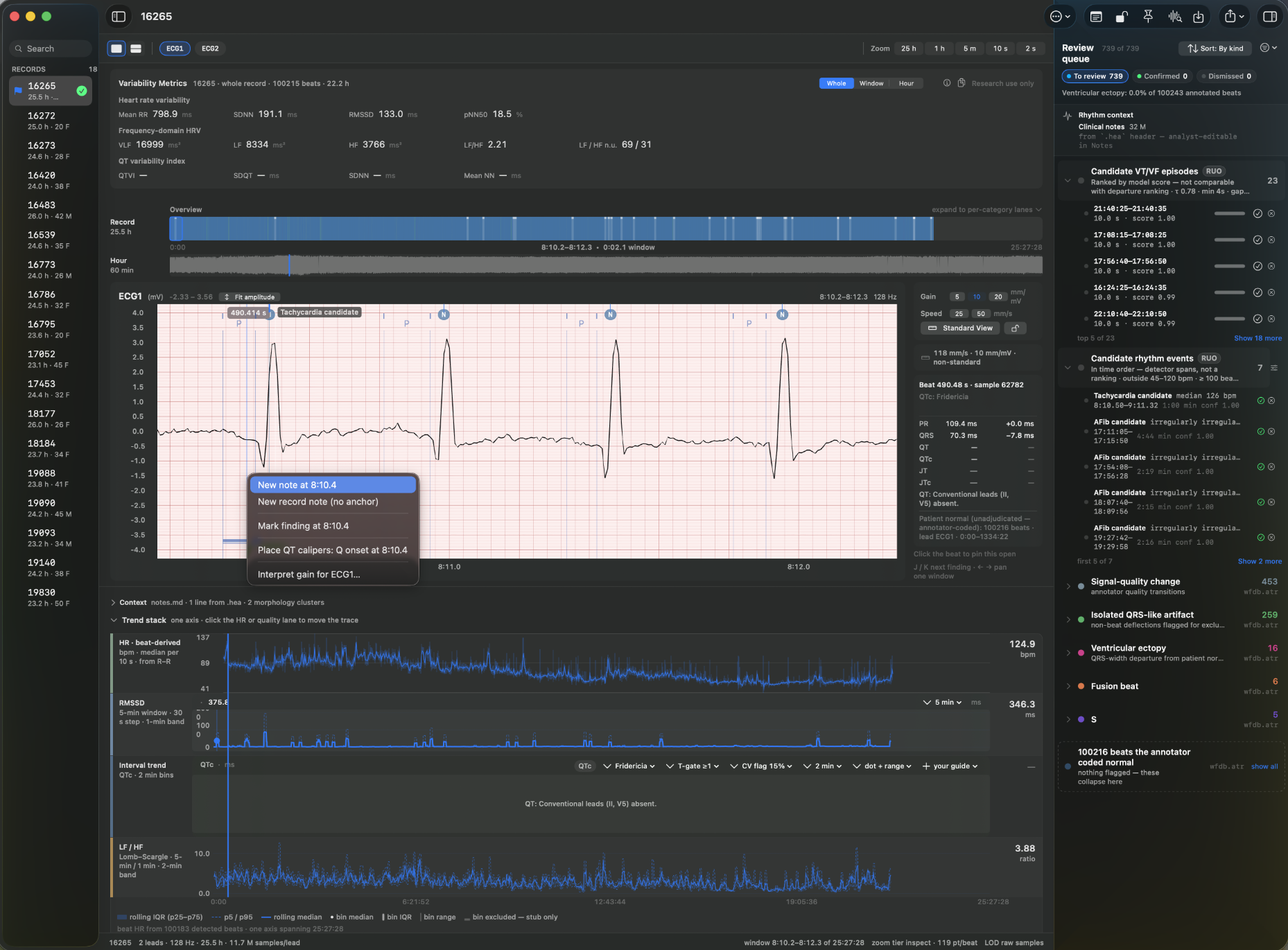Set gain to 20 mm/mV
Viewport: 1288px width, 950px height.
tap(998, 297)
